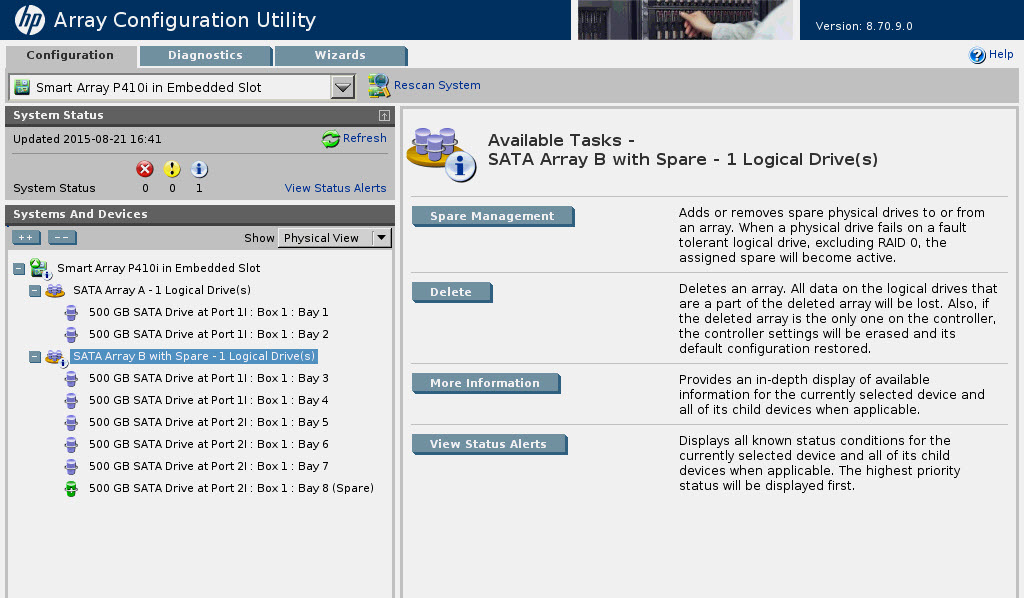1024x598 pixels.
Task: Select SATA Array B with Spare tree item
Action: (193, 356)
